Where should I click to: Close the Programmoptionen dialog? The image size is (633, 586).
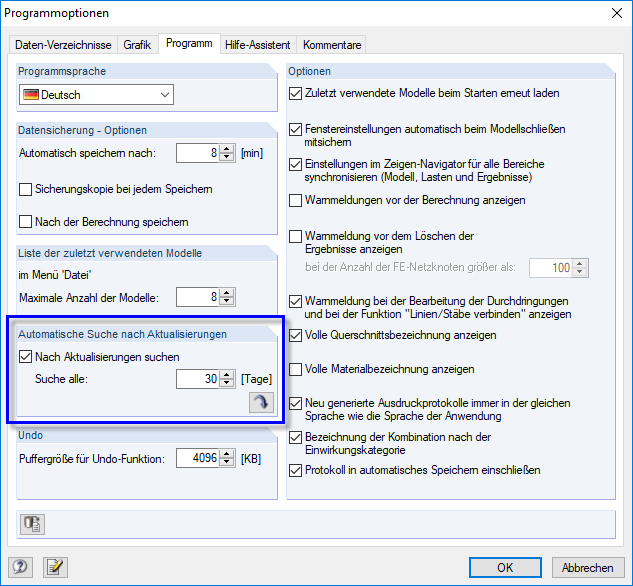[616, 13]
